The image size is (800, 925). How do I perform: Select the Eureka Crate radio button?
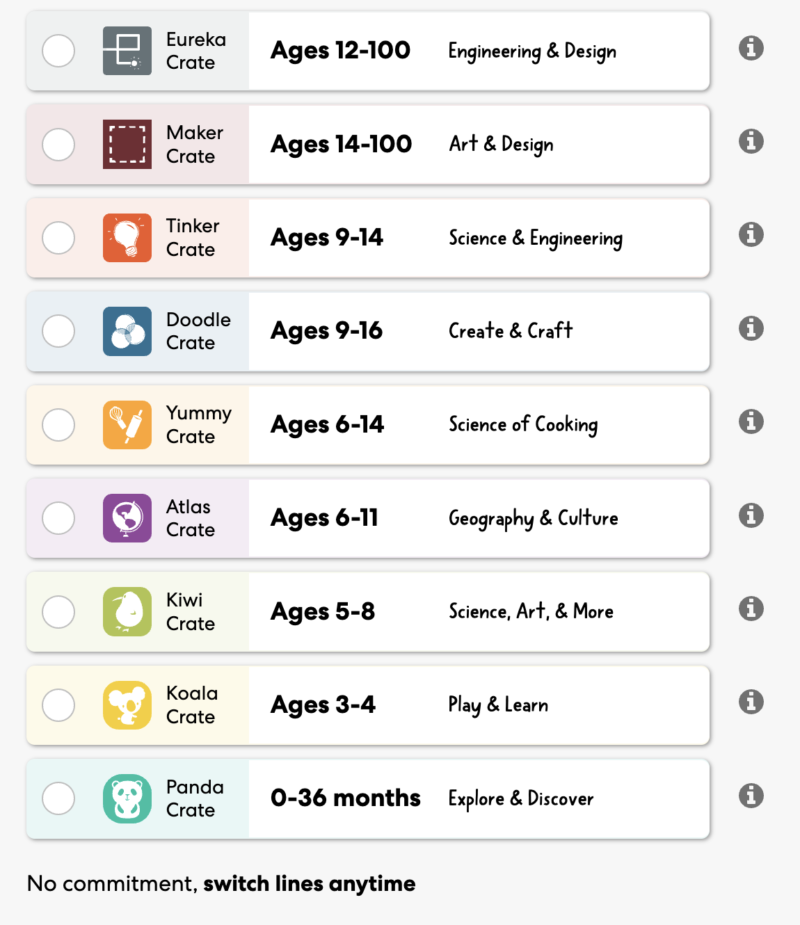[x=58, y=51]
